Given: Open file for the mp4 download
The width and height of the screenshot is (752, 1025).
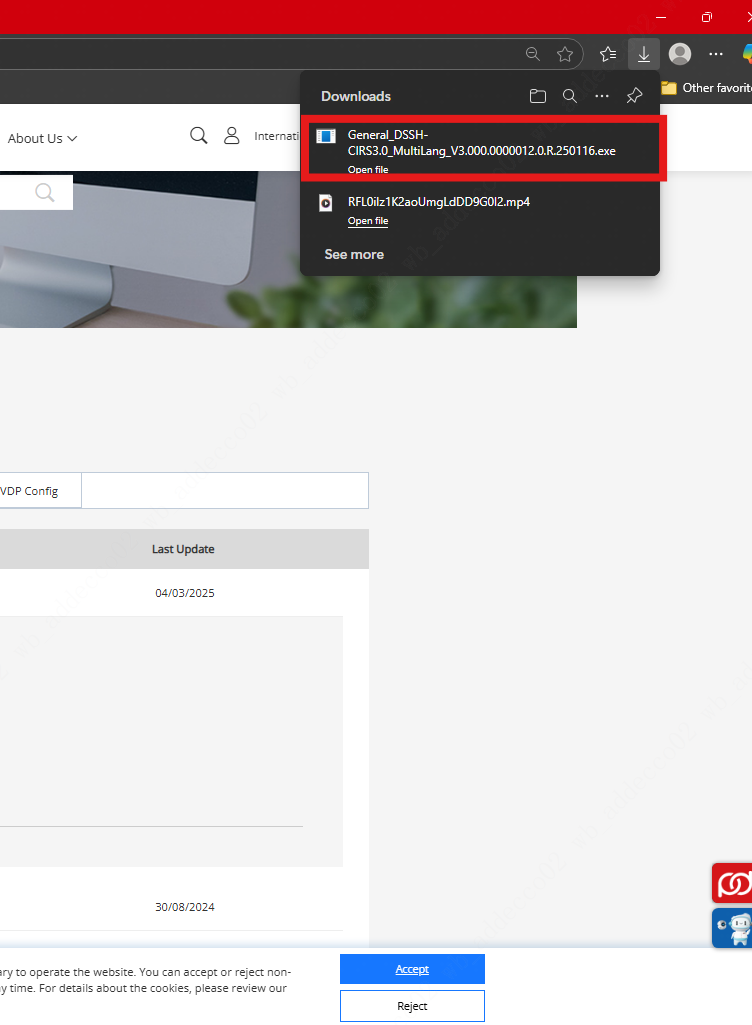Looking at the screenshot, I should click(x=367, y=221).
